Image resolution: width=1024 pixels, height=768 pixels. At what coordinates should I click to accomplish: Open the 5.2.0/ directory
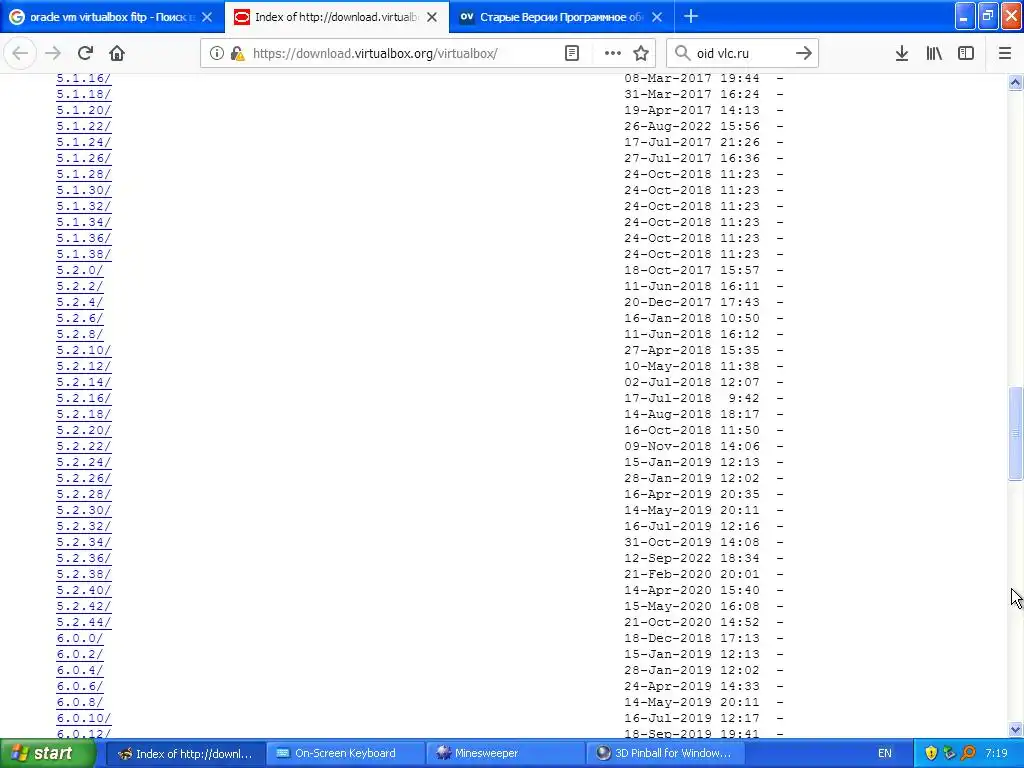(x=80, y=270)
